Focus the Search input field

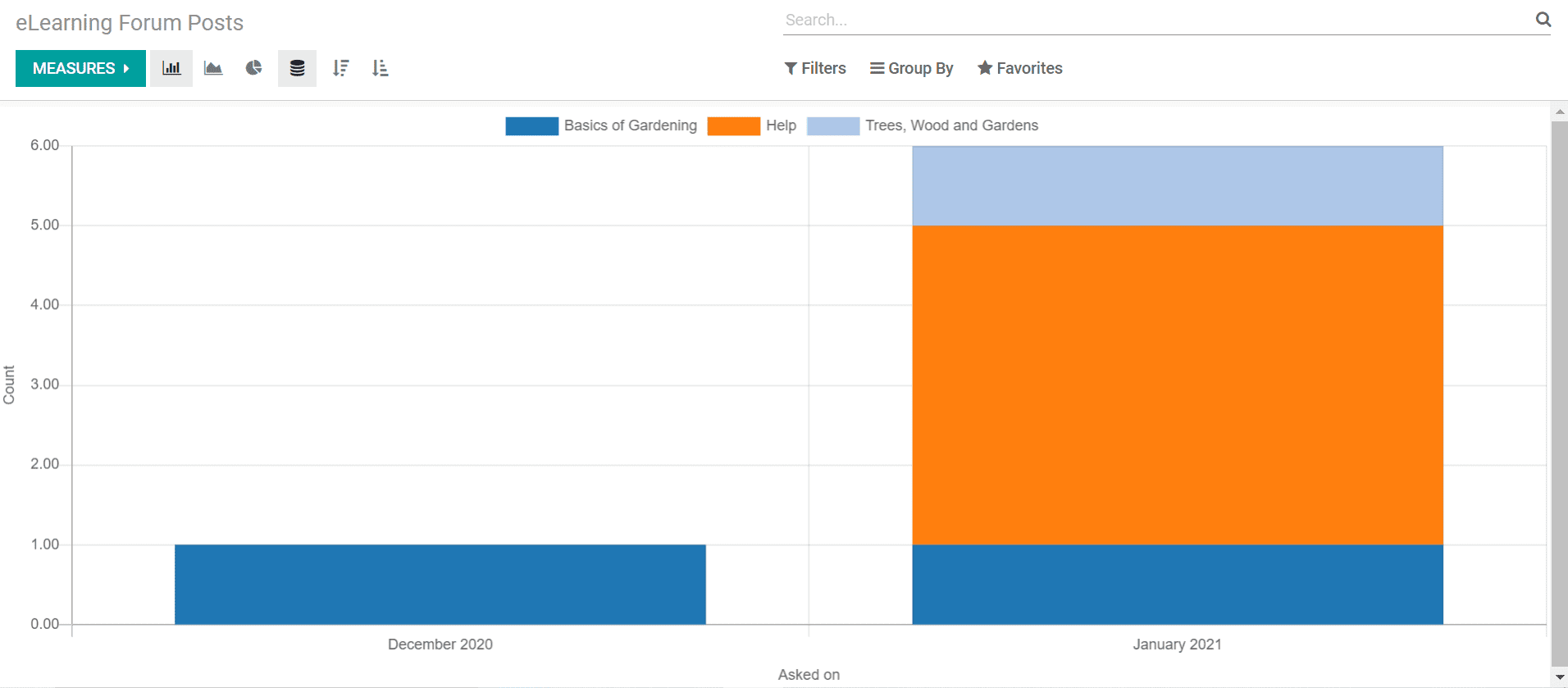click(1156, 20)
